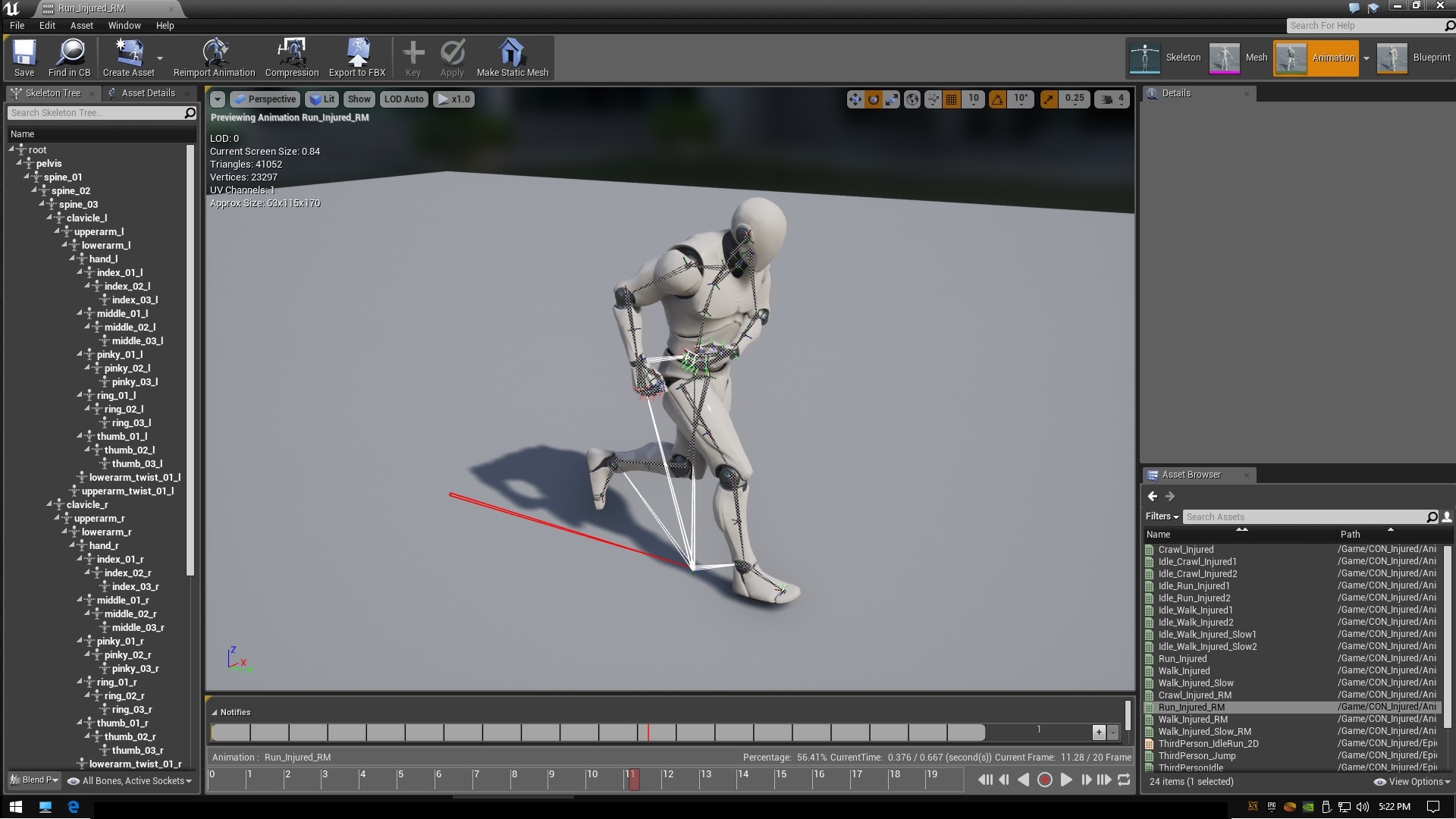Expand the x1.0 playback speed dropdown

point(453,99)
